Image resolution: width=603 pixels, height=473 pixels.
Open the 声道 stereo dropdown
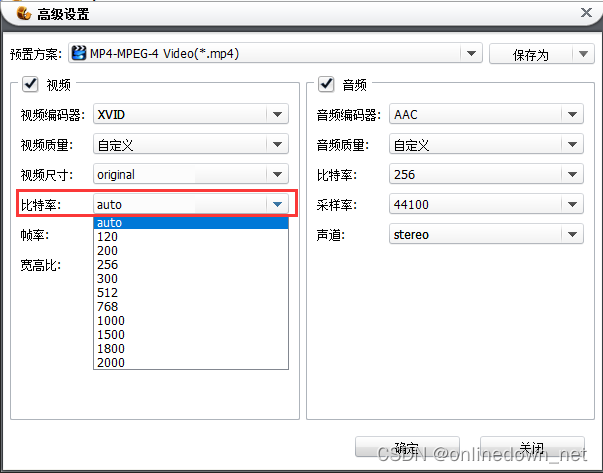pos(486,234)
